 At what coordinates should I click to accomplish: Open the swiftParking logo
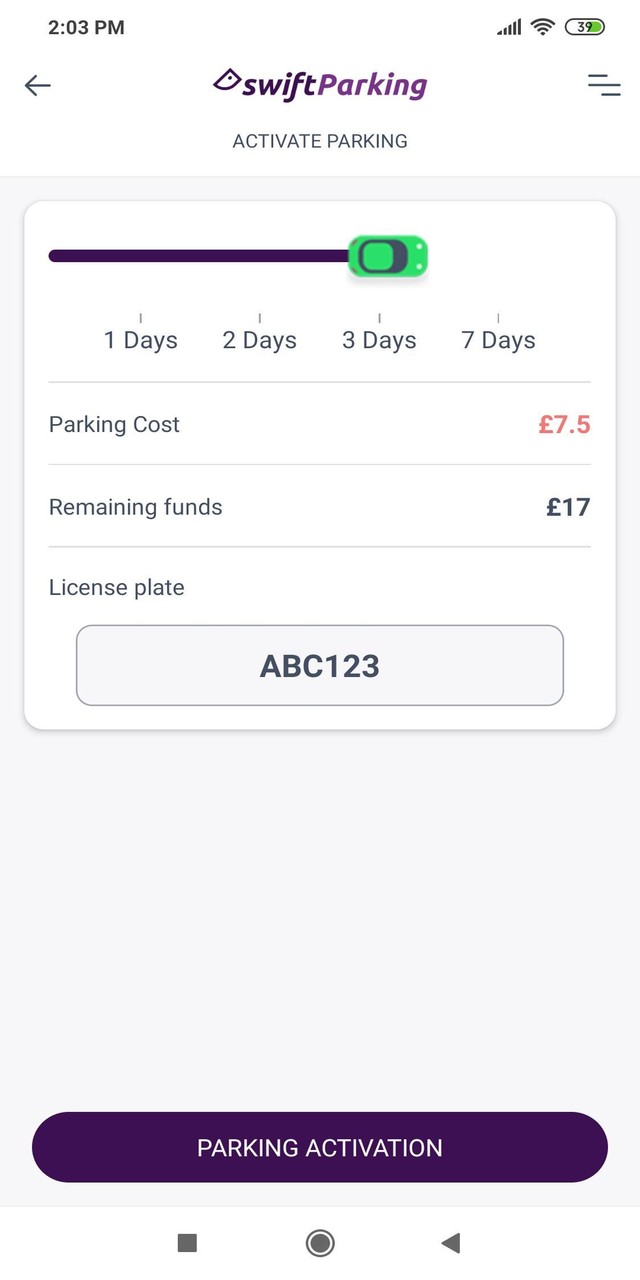tap(319, 85)
